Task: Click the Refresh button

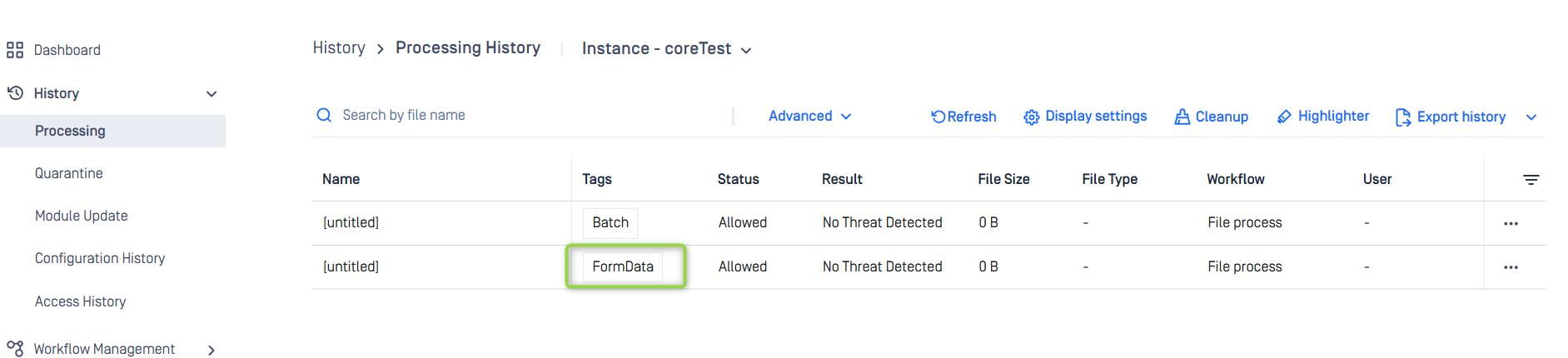Action: (x=963, y=117)
